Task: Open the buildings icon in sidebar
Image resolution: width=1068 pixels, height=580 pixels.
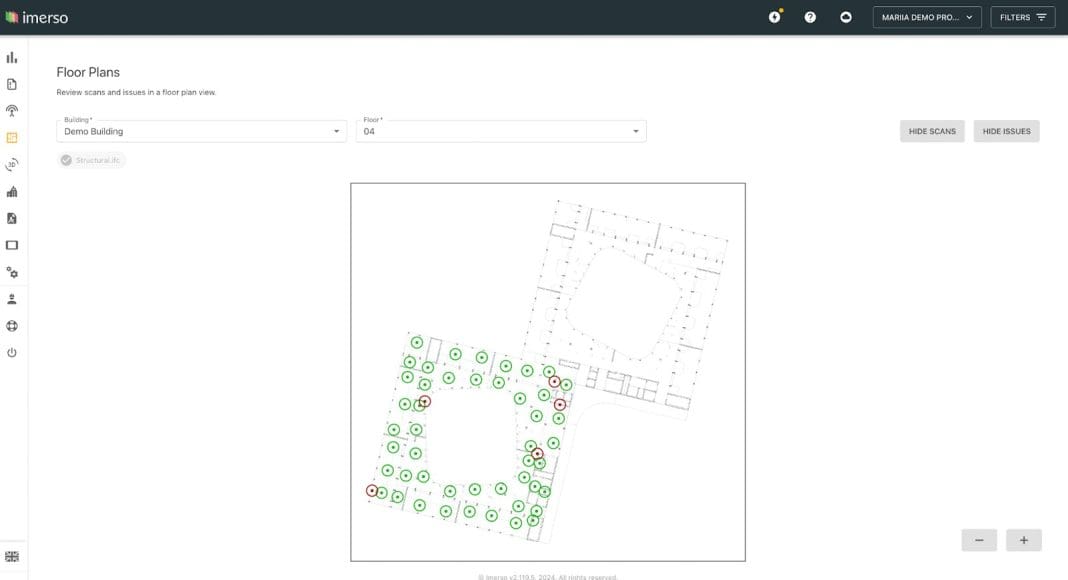Action: (x=12, y=192)
